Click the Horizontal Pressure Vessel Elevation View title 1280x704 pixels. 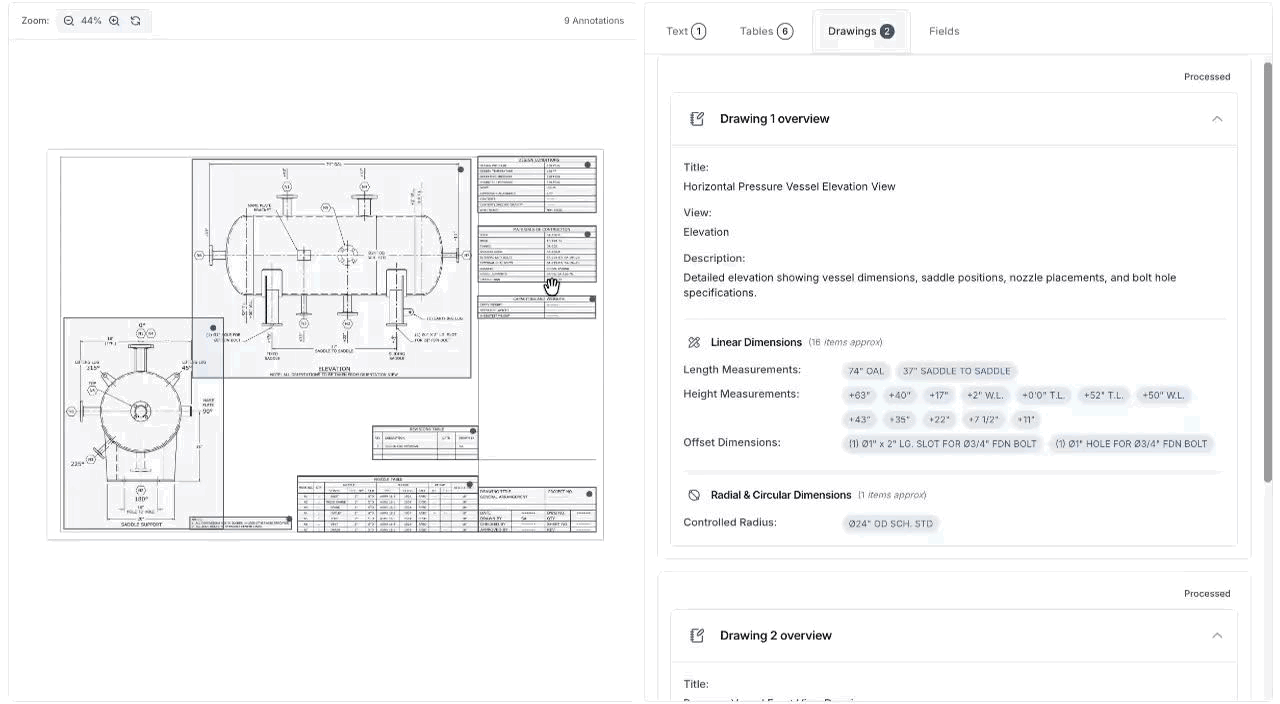point(789,187)
